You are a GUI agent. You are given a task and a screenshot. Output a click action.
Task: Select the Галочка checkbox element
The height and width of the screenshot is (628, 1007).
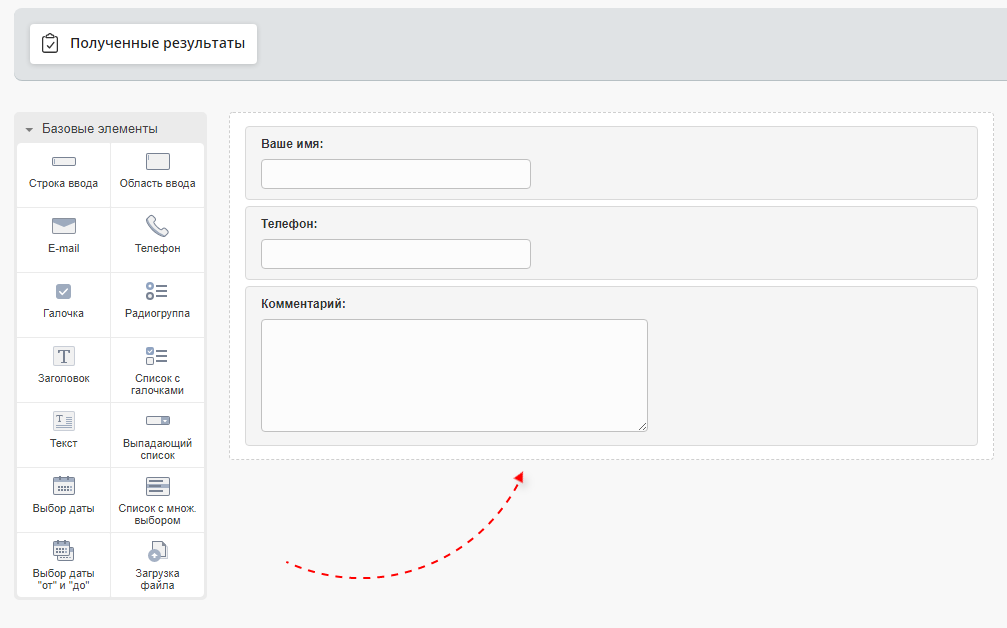point(64,291)
